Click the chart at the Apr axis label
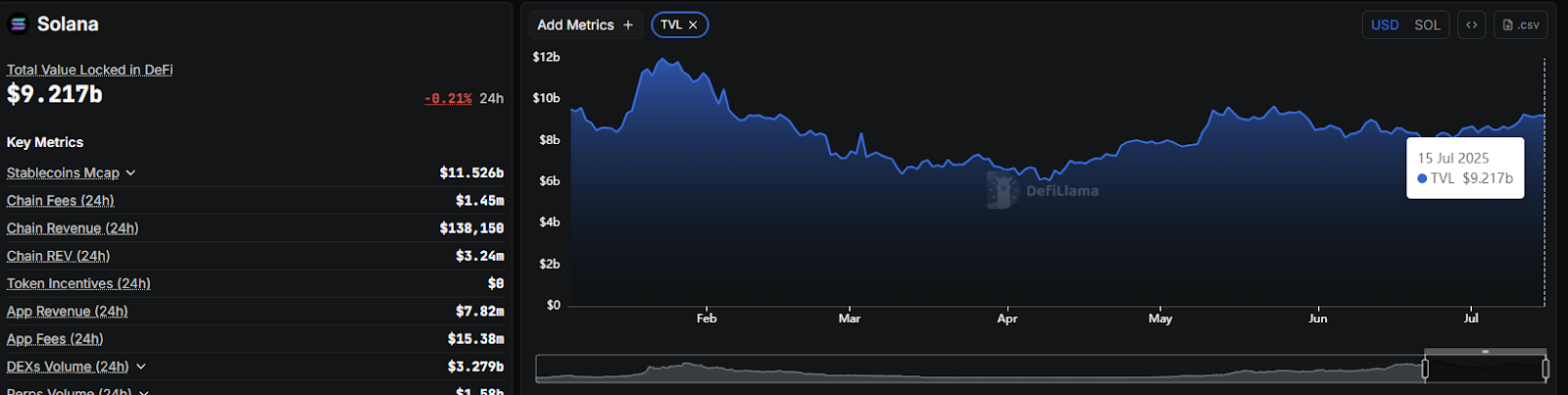 (1006, 319)
